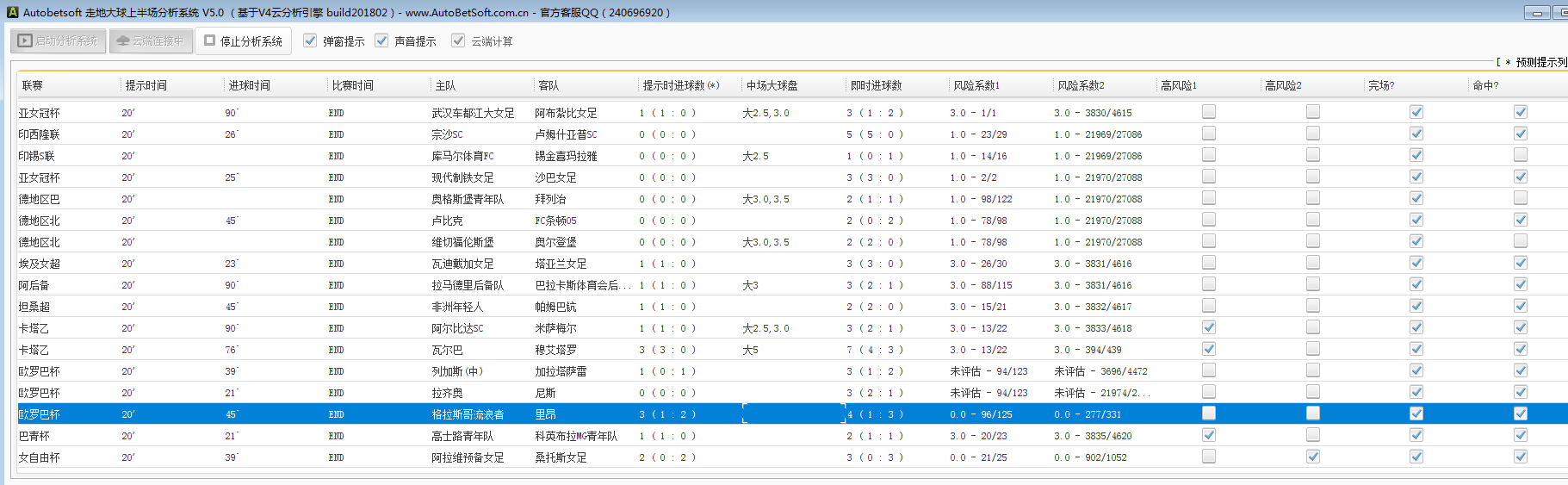Uncheck 高风险2 box in the 女自由杯 row
Viewport: 1568px width, 485px height.
click(1312, 457)
